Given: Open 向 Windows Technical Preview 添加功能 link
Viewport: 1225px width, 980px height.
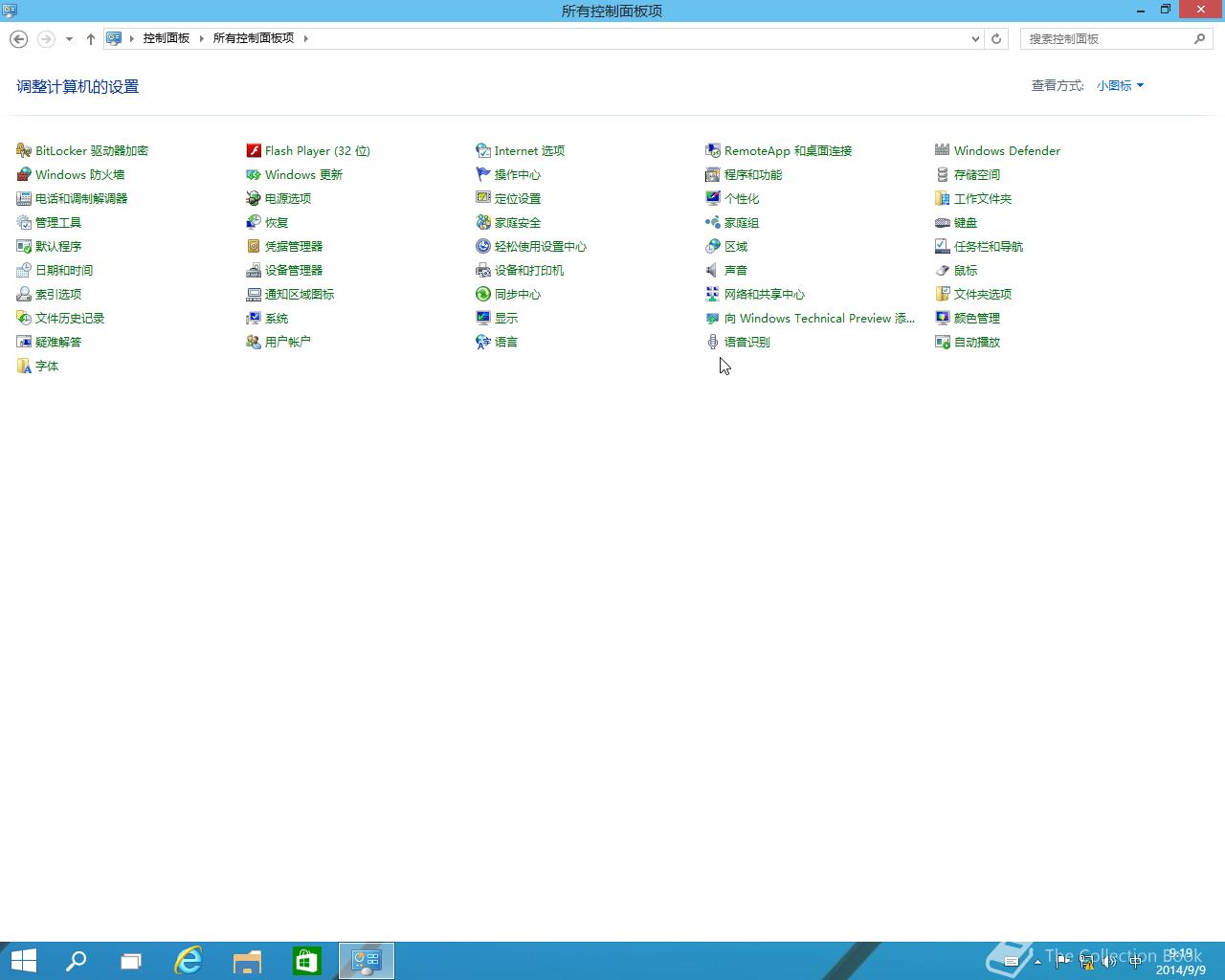Looking at the screenshot, I should point(819,318).
